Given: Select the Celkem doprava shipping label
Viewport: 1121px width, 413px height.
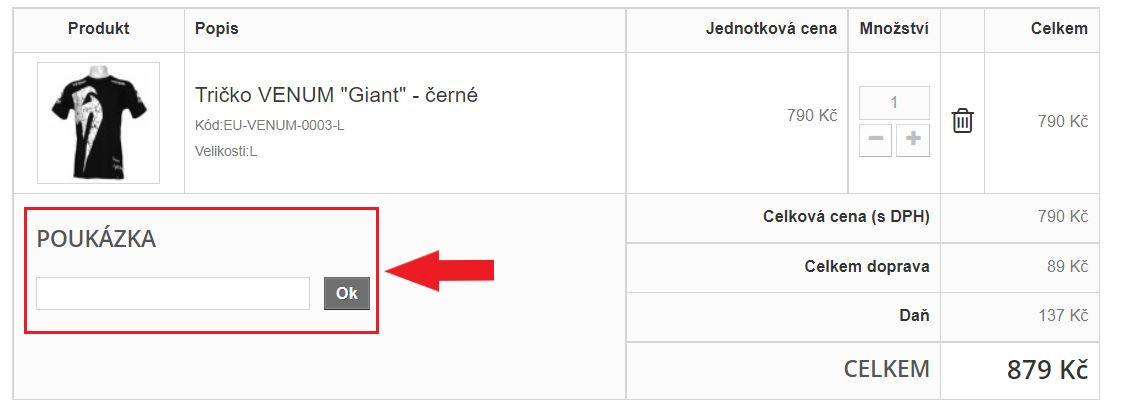Looking at the screenshot, I should (x=867, y=266).
